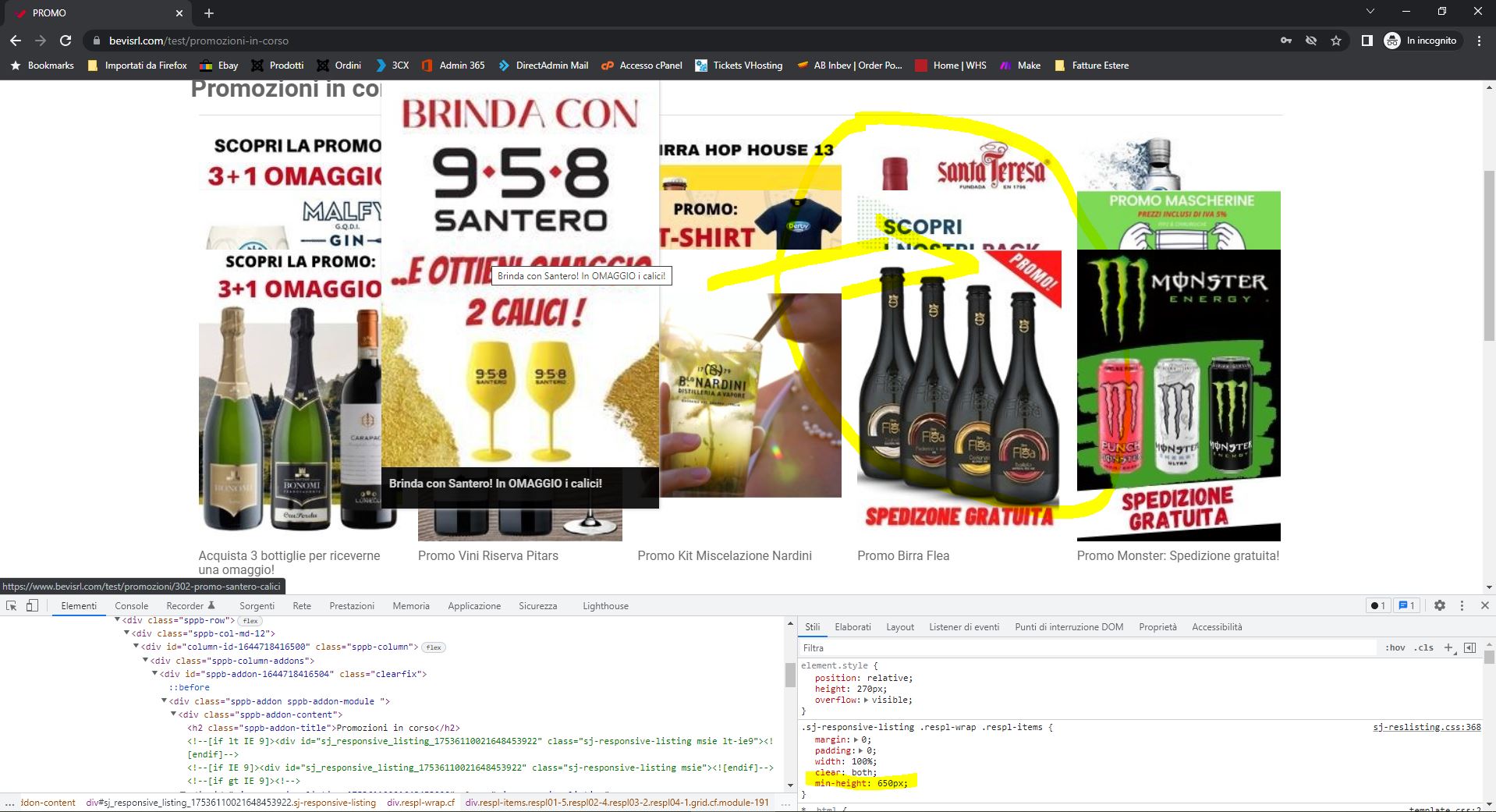Open DevTools settings gear
1496x812 pixels.
1440,605
